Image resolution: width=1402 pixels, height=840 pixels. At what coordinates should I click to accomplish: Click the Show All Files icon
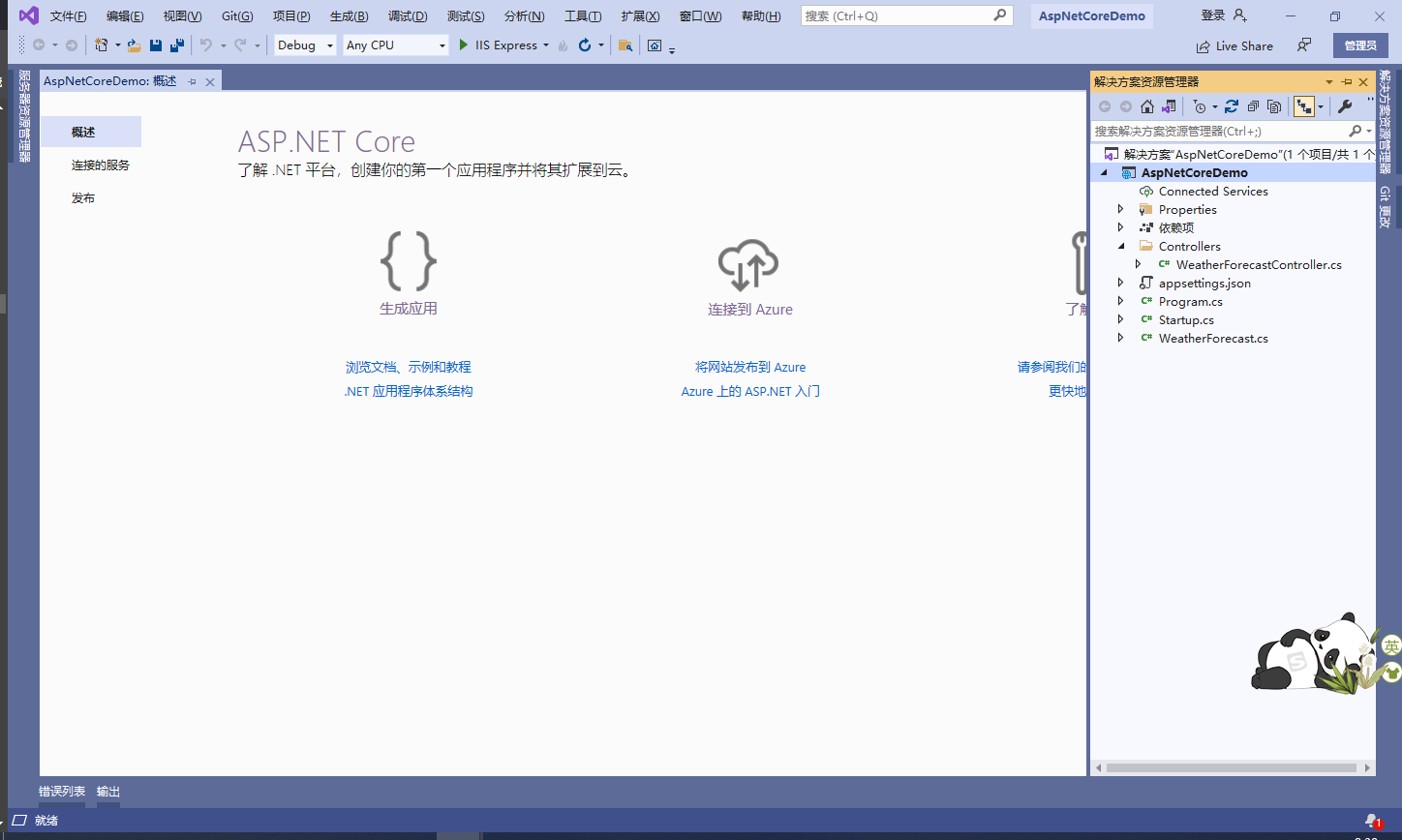coord(1274,106)
